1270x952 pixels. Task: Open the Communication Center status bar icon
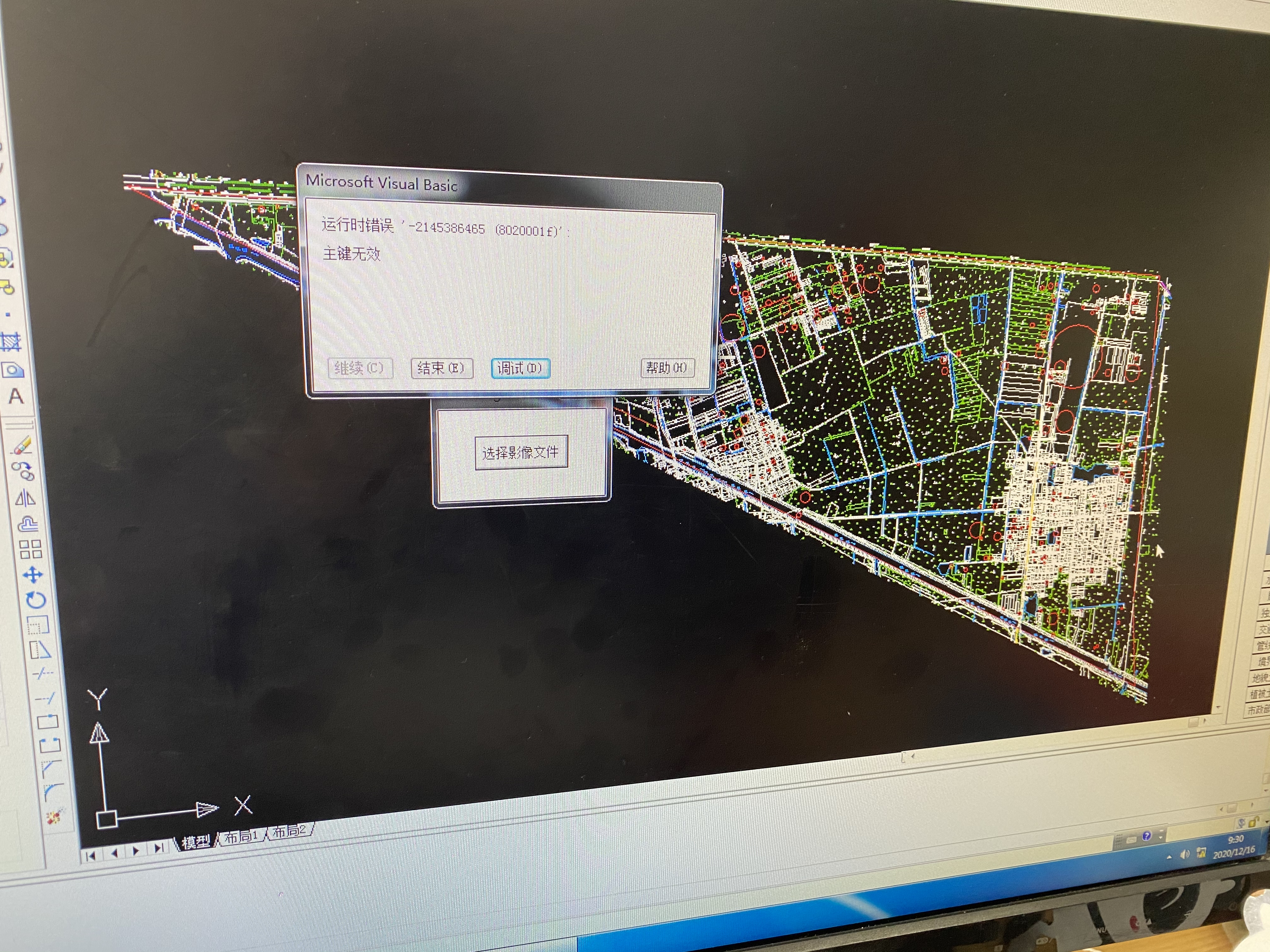coord(1241,824)
